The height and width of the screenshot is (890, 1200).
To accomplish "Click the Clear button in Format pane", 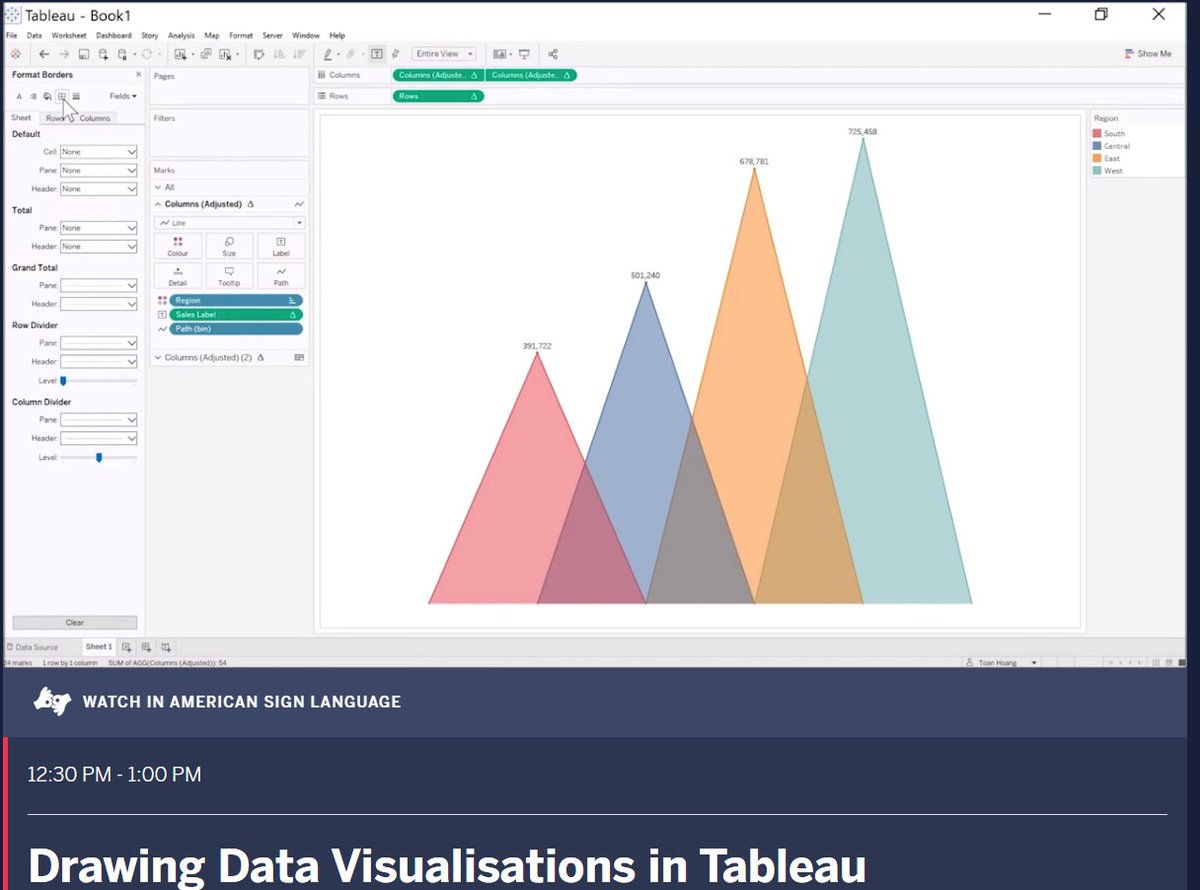I will click(x=75, y=622).
